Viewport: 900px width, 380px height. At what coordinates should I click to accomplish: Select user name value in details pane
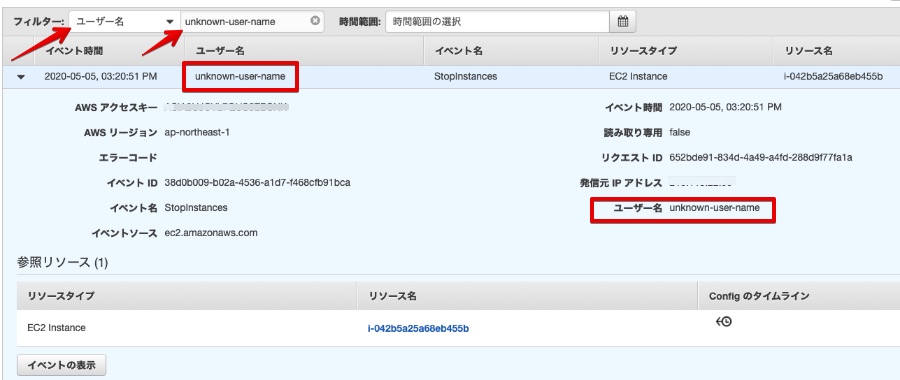coord(715,208)
